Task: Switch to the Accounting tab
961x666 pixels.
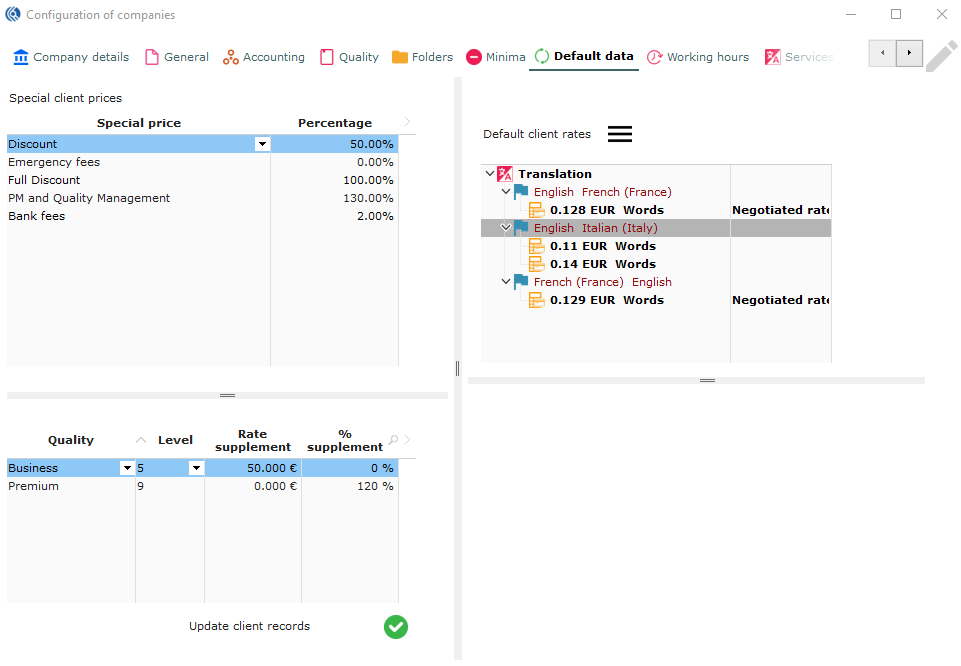Action: (264, 57)
